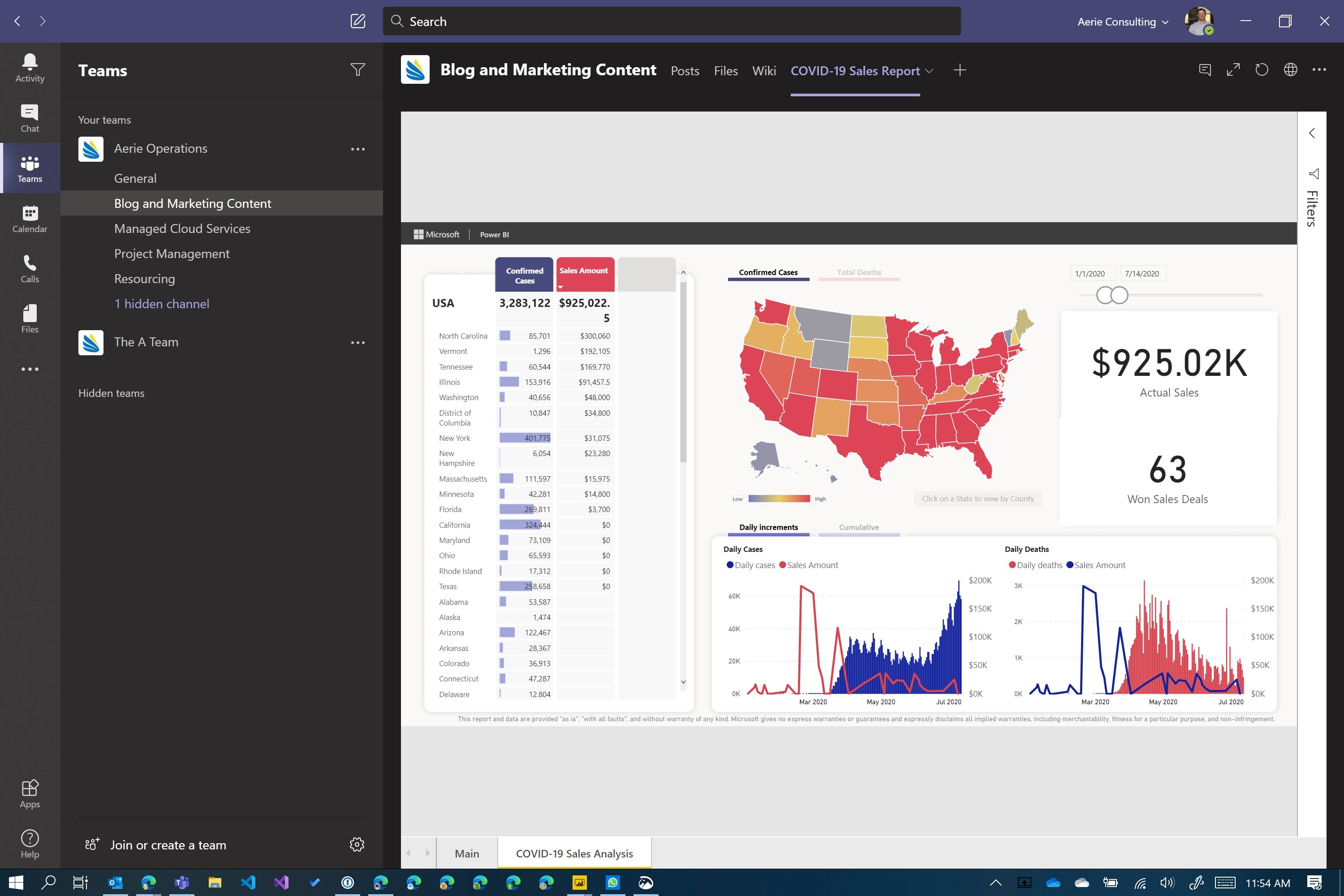Expand the Filters pane
Image resolution: width=1344 pixels, height=896 pixels.
pos(1312,133)
